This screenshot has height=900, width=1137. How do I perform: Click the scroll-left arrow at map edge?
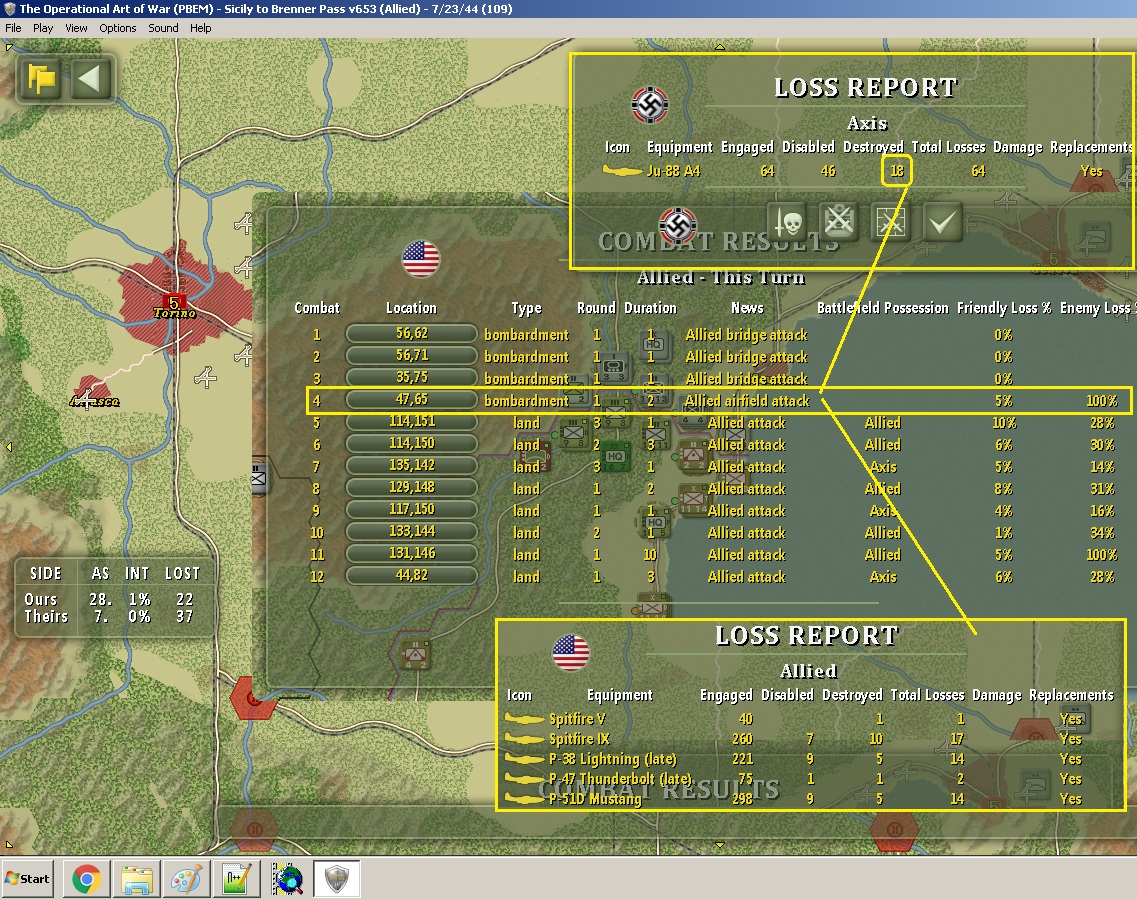click(9, 447)
